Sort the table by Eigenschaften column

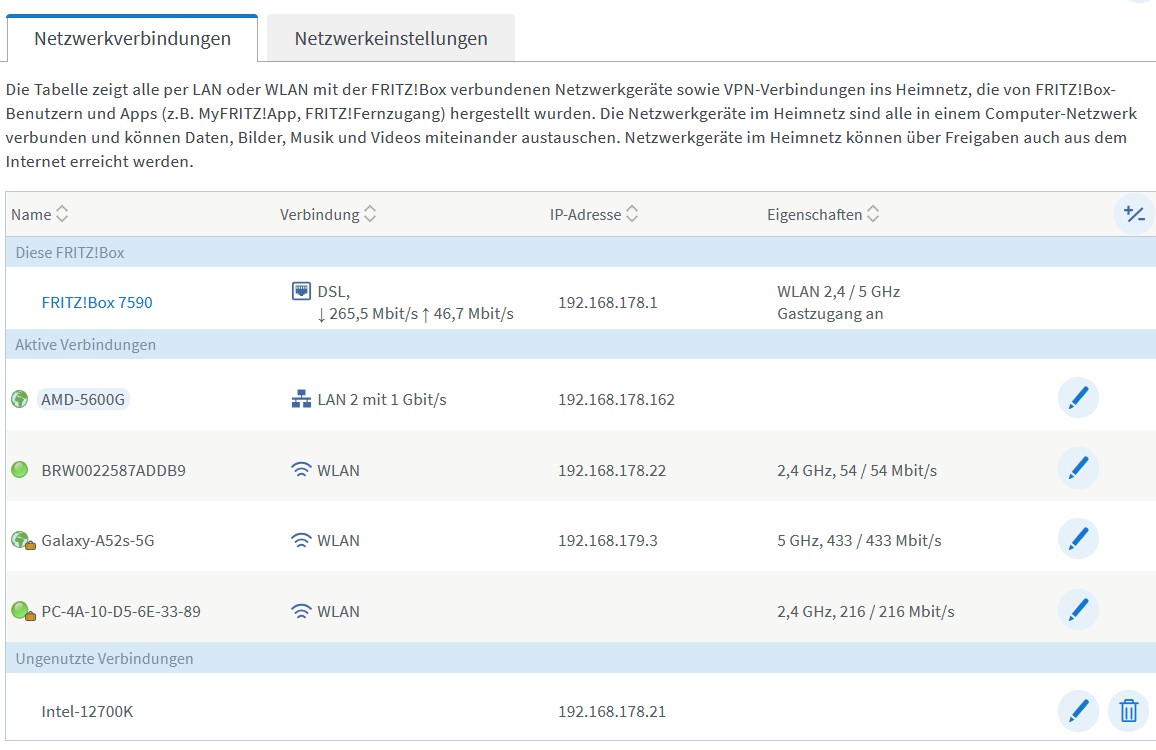(x=823, y=215)
